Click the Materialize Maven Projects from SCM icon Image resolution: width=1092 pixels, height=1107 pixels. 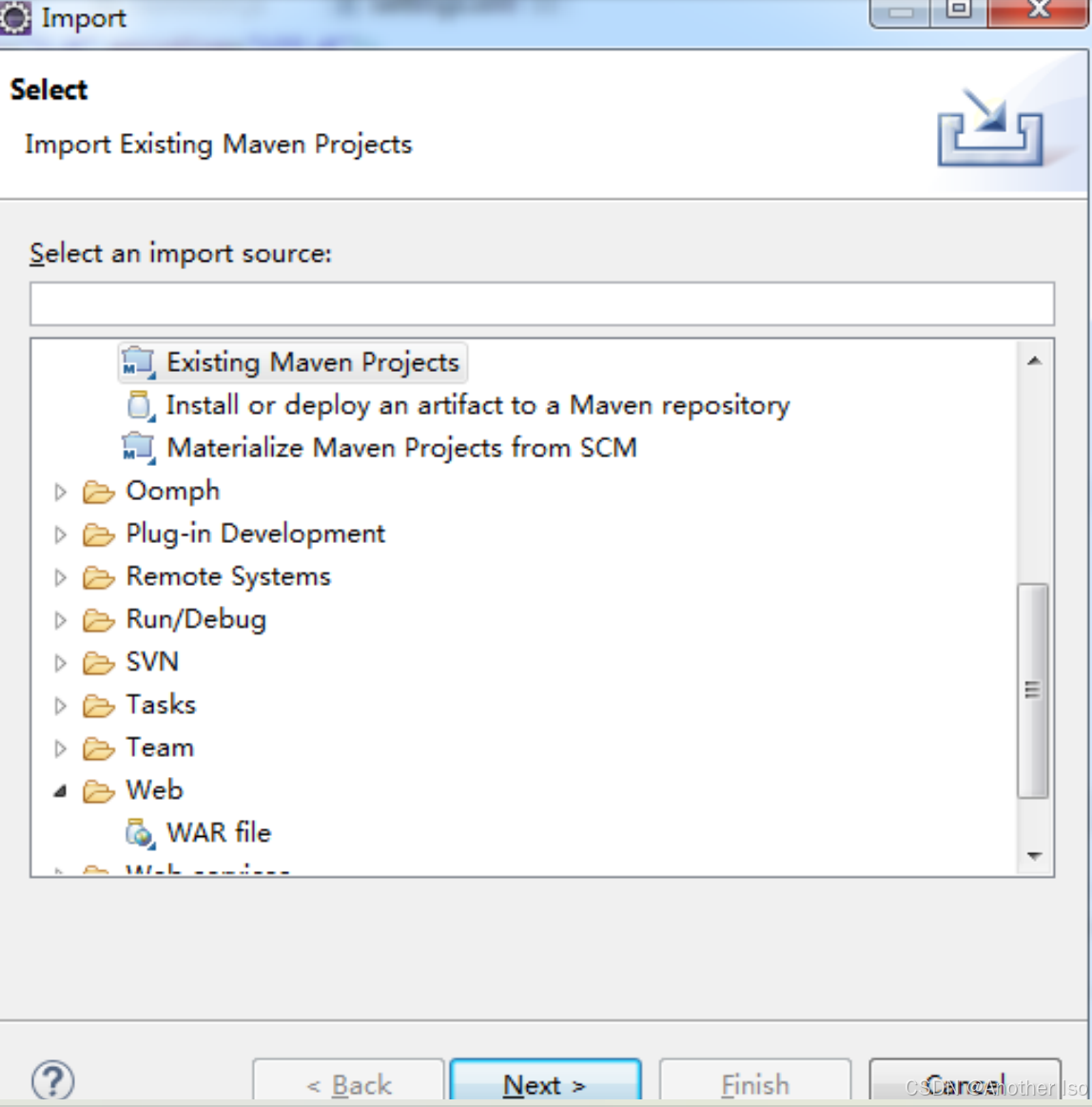pyautogui.click(x=139, y=449)
